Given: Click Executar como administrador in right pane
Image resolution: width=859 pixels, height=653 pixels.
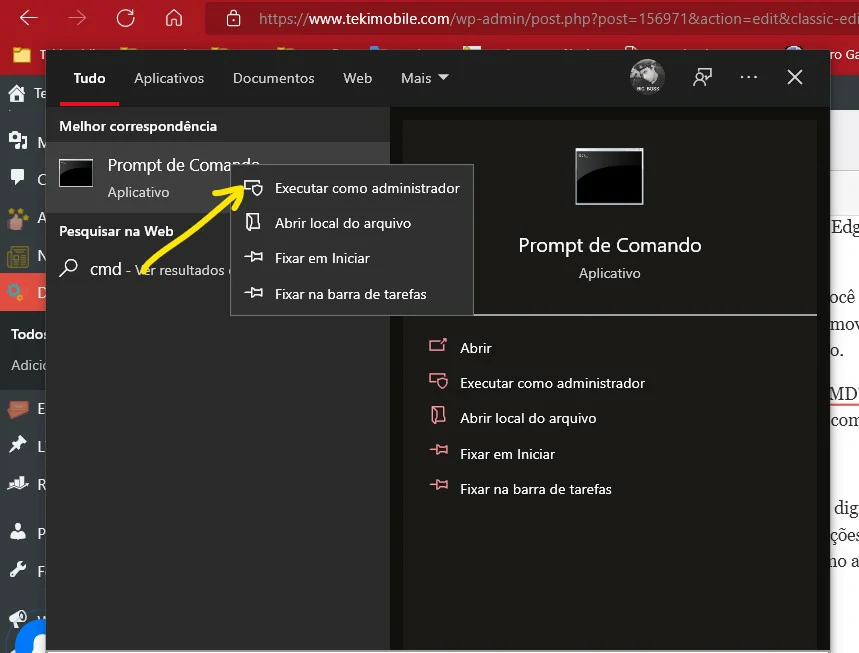Looking at the screenshot, I should click(552, 383).
